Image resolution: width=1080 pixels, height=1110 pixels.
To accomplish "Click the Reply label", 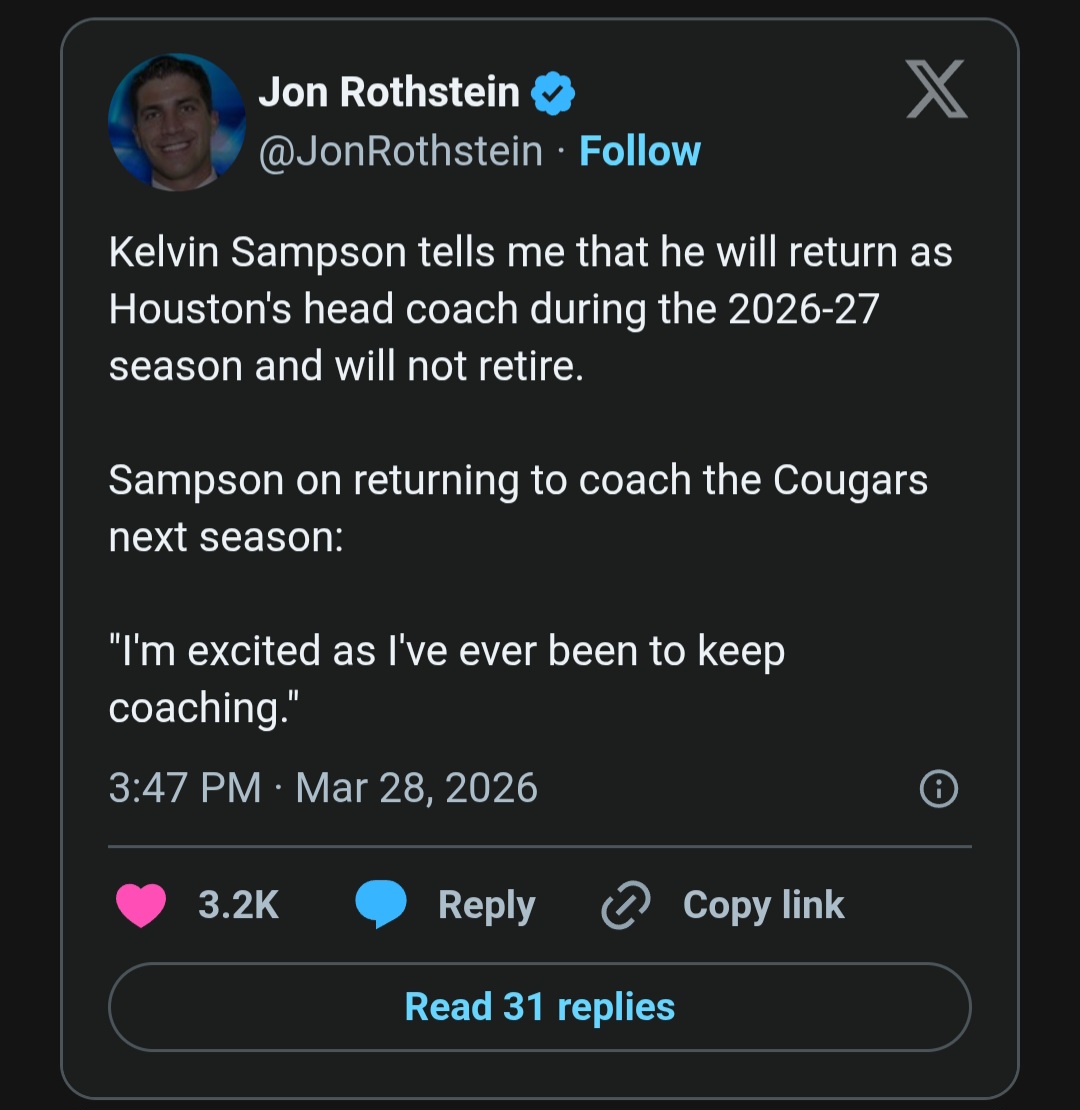I will [486, 905].
